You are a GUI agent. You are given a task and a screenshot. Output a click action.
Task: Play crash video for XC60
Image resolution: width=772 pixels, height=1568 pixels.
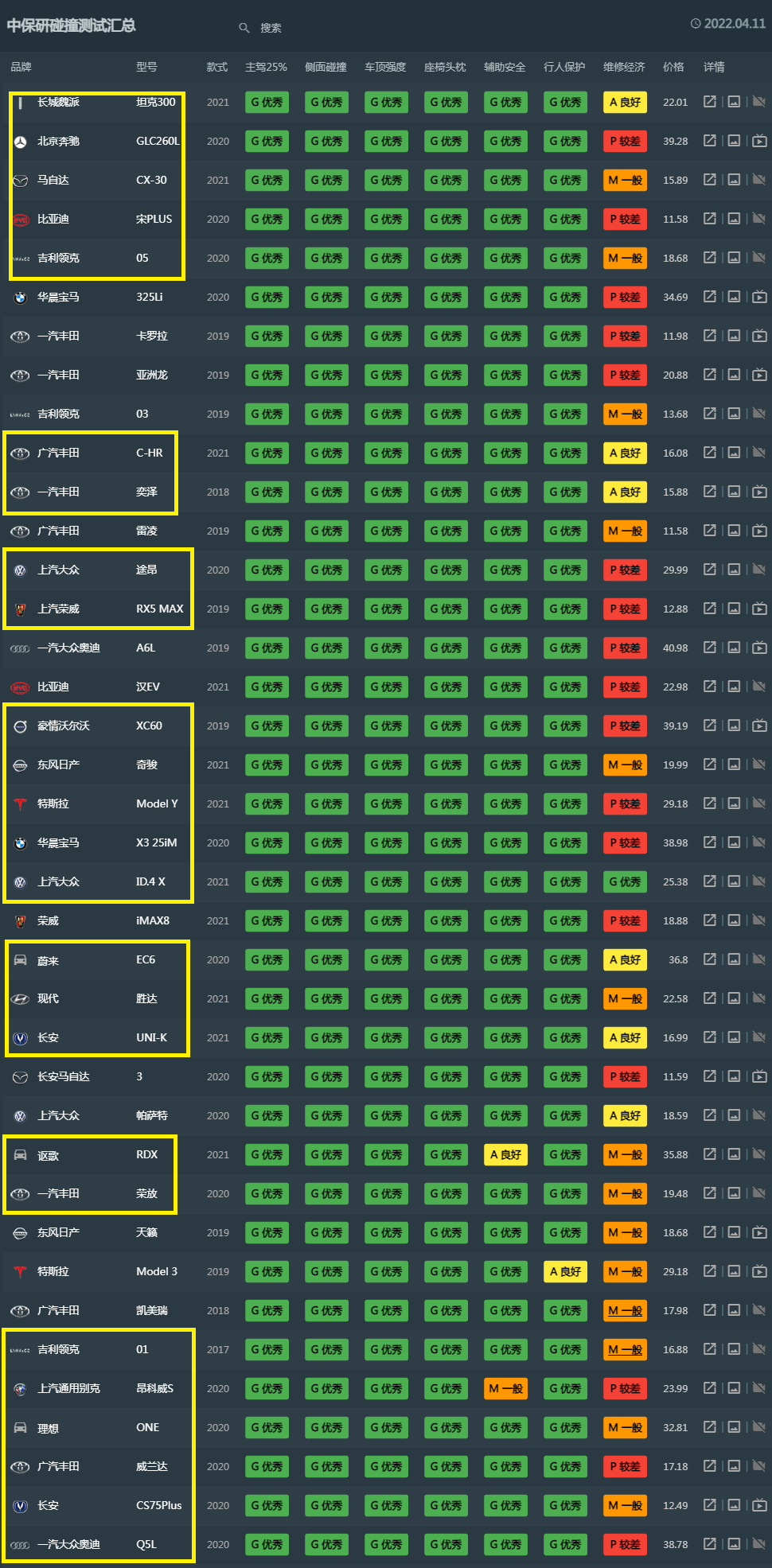pyautogui.click(x=759, y=726)
